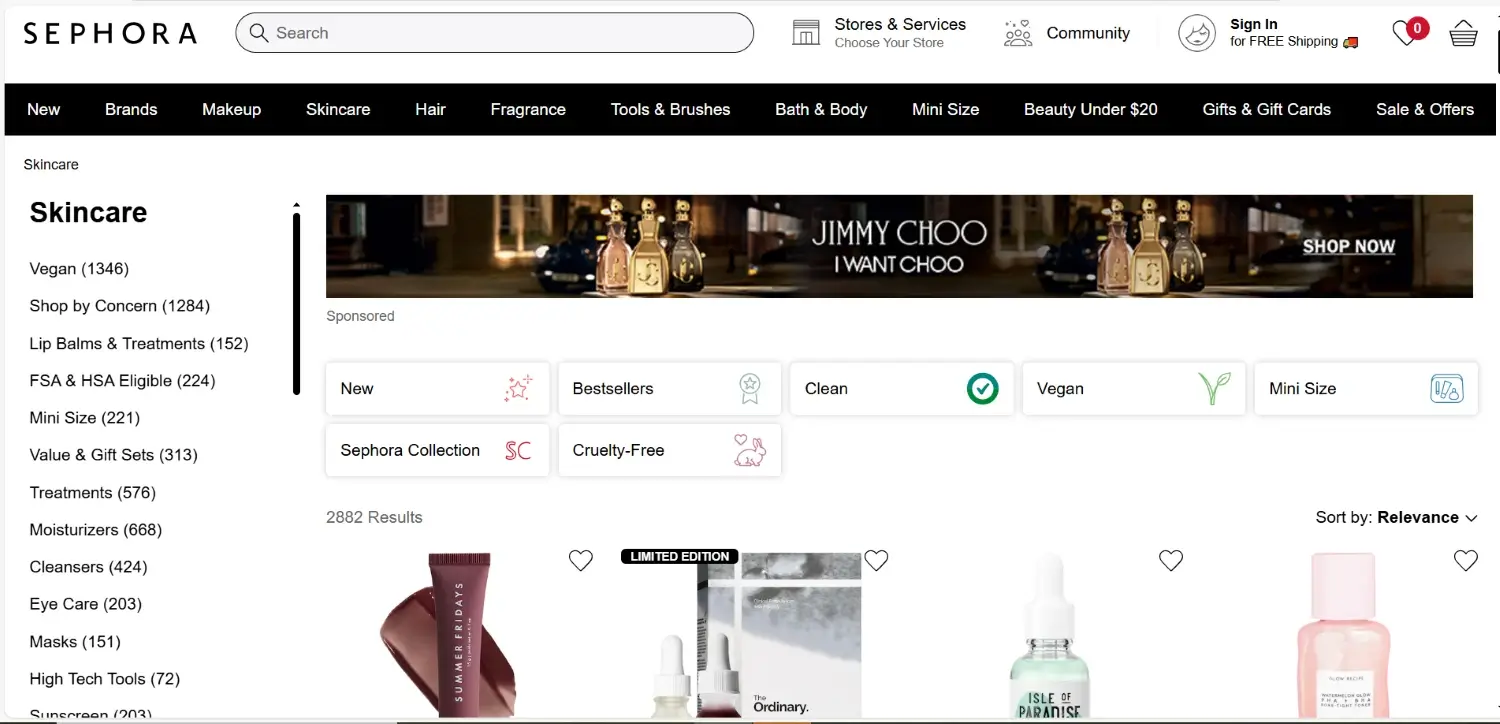Love the Summer Fridays lip product heart
Image resolution: width=1500 pixels, height=724 pixels.
581,561
